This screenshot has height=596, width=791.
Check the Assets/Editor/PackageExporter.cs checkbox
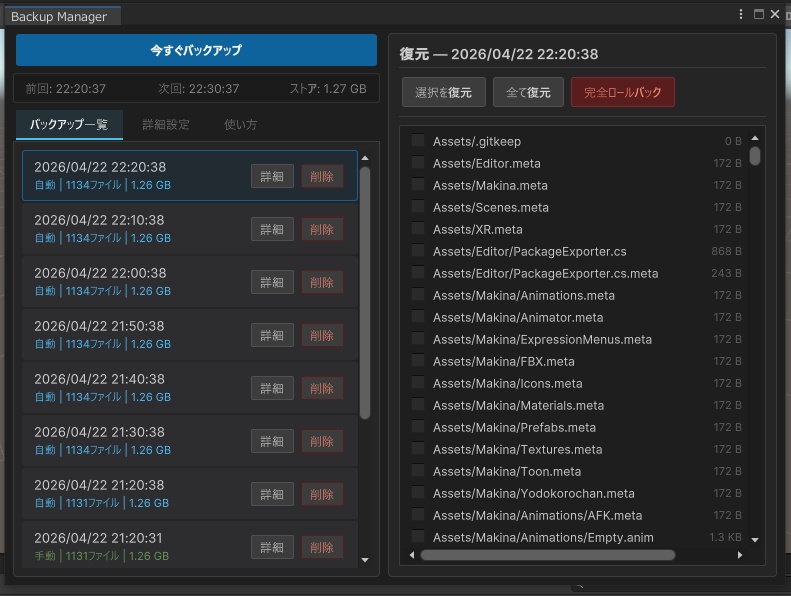[418, 250]
